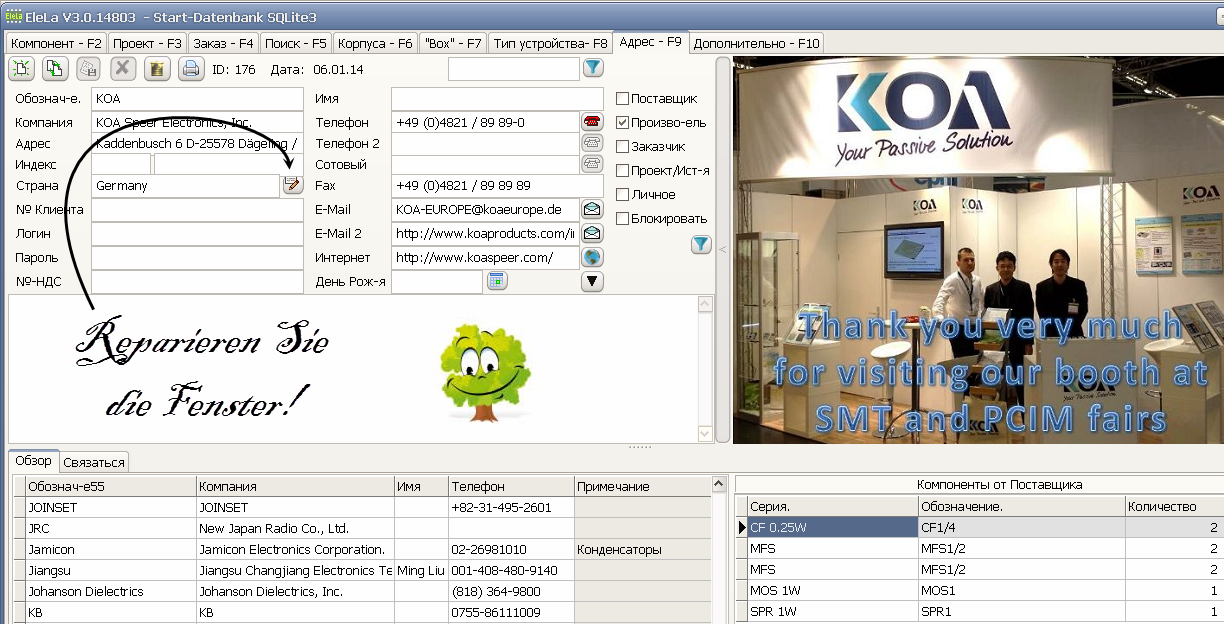Toggle the Проект/Ист-я checkbox
Screen dimensions: 1224x624
[x=622, y=171]
